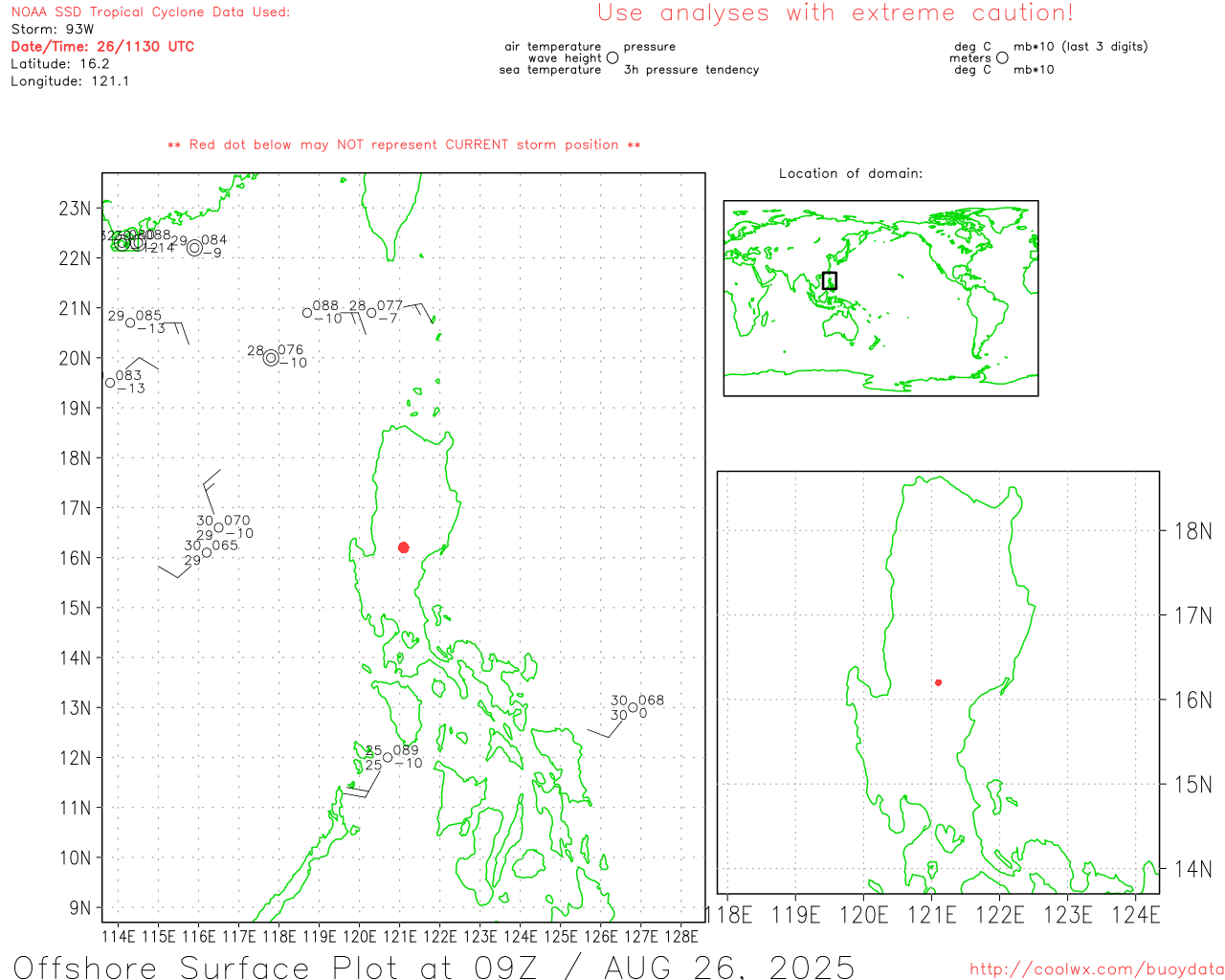Click the 121E longitude label on main map
The image size is (1225, 980).
[x=400, y=936]
